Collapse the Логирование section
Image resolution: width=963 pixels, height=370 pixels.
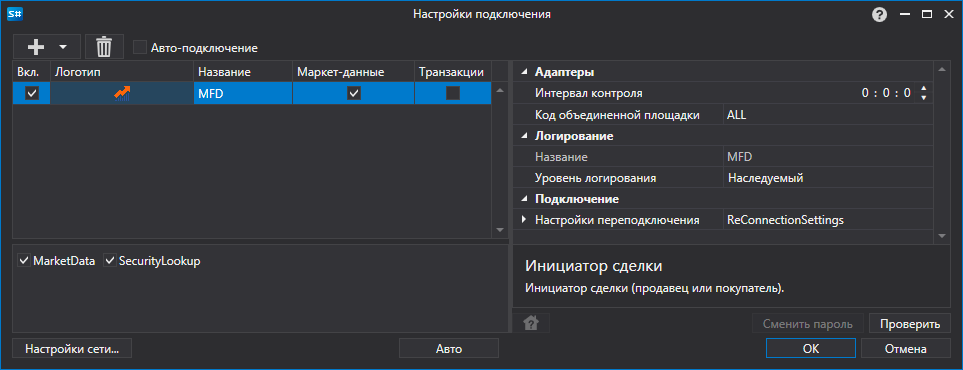[x=524, y=136]
